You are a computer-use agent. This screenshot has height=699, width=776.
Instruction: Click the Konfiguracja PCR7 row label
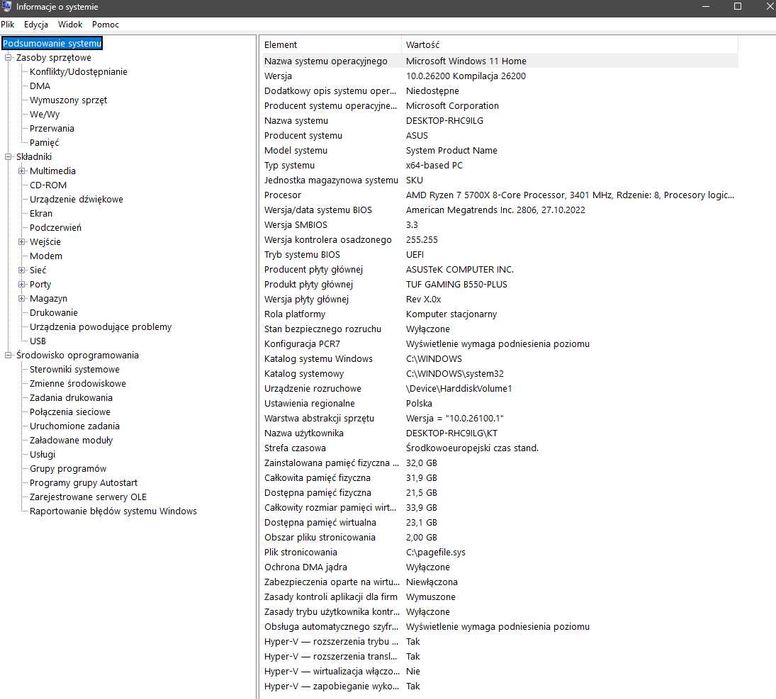pyautogui.click(x=302, y=344)
